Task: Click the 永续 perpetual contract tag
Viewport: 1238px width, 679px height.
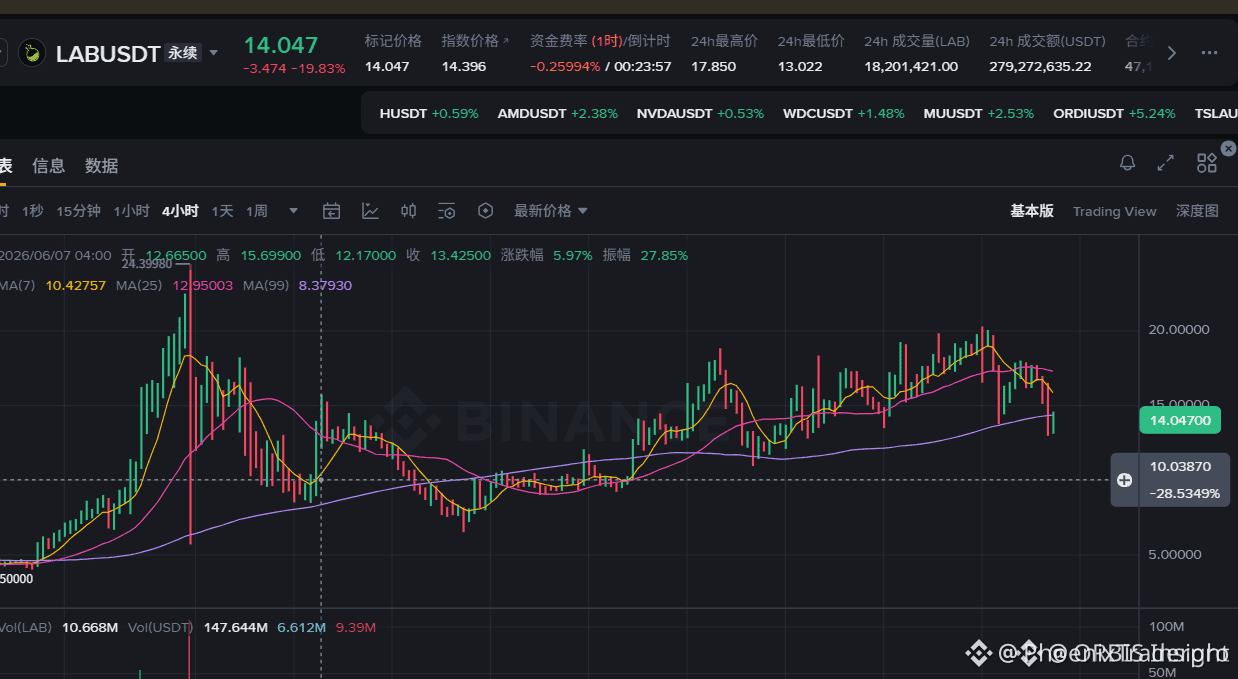Action: (182, 53)
